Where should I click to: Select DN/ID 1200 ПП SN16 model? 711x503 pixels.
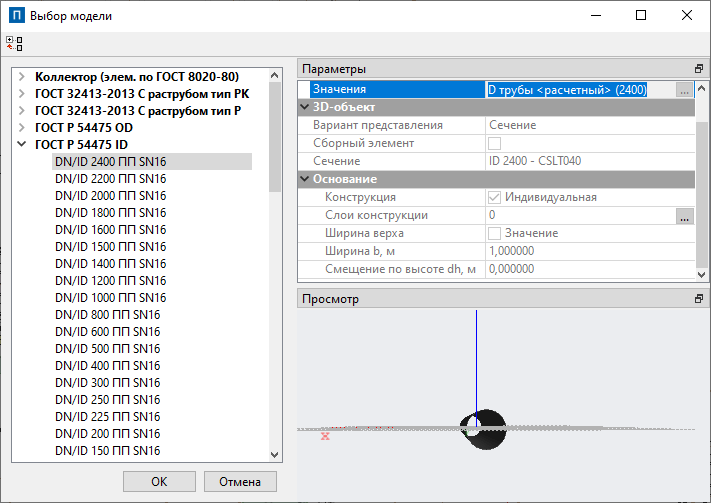click(x=111, y=281)
